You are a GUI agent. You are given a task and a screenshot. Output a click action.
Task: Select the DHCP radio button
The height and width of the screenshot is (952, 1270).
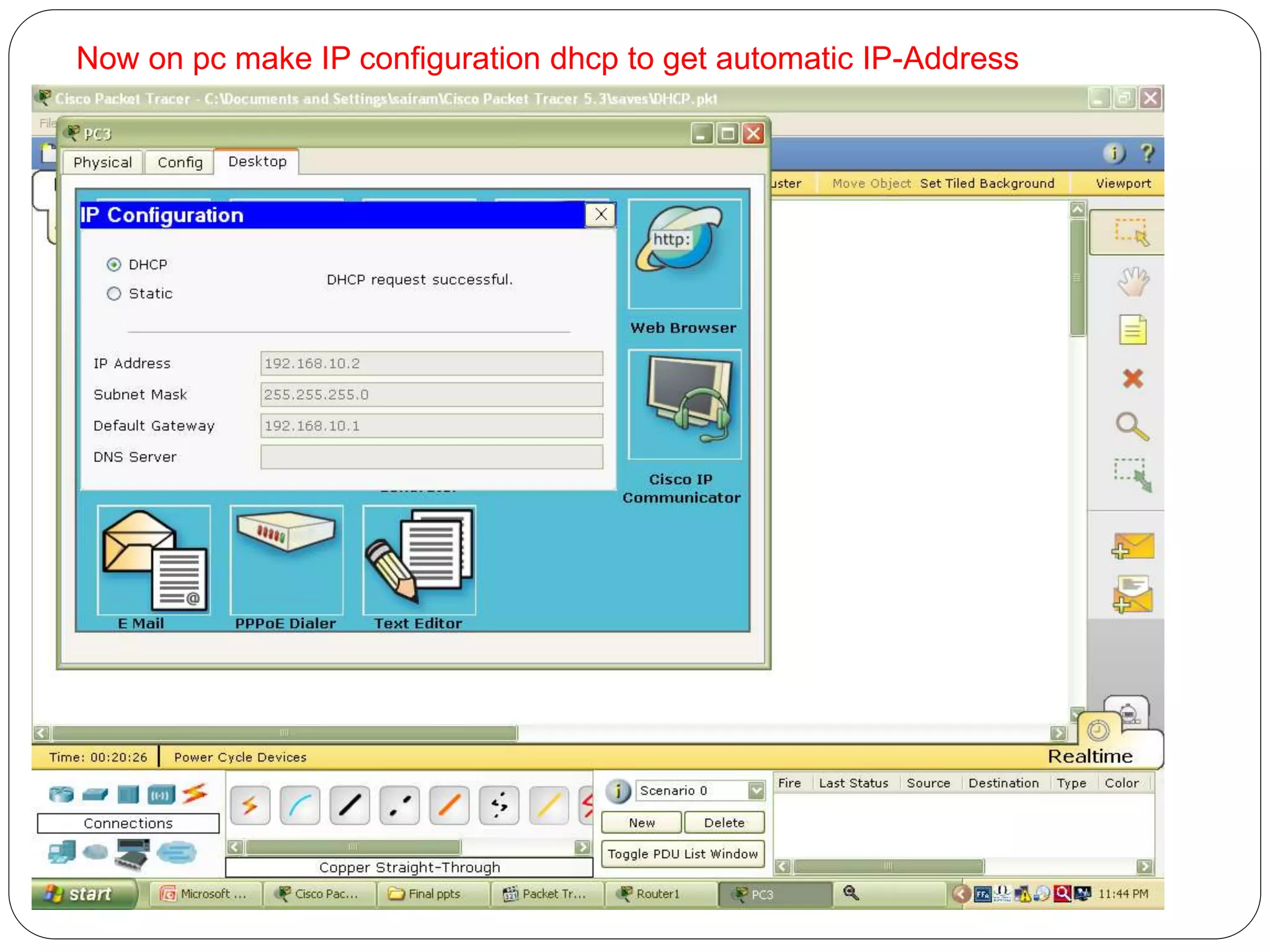click(113, 265)
